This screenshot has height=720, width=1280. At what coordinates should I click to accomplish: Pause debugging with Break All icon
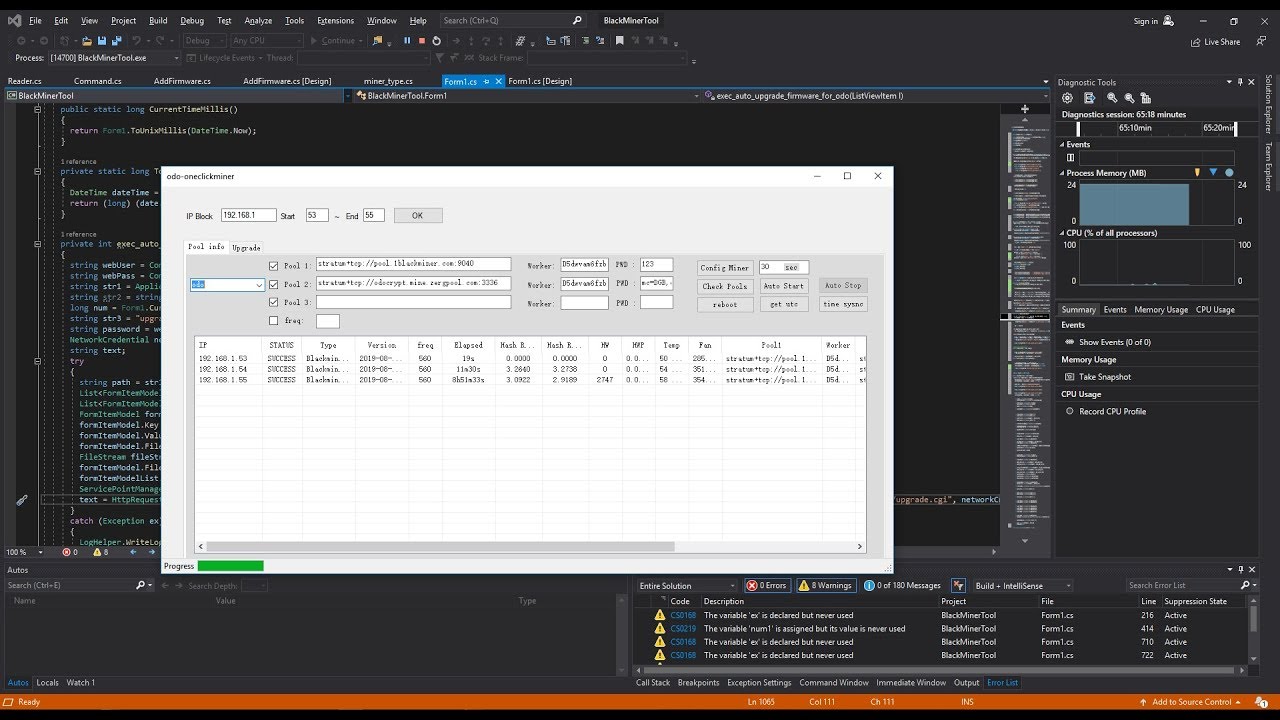(407, 41)
